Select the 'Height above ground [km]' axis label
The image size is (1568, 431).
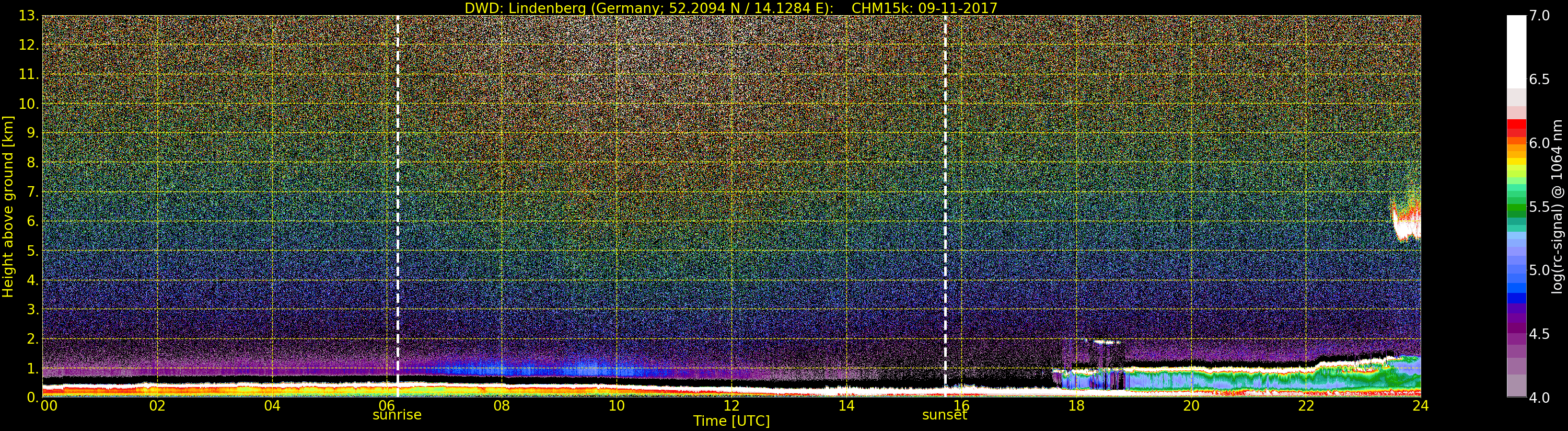click(8, 206)
